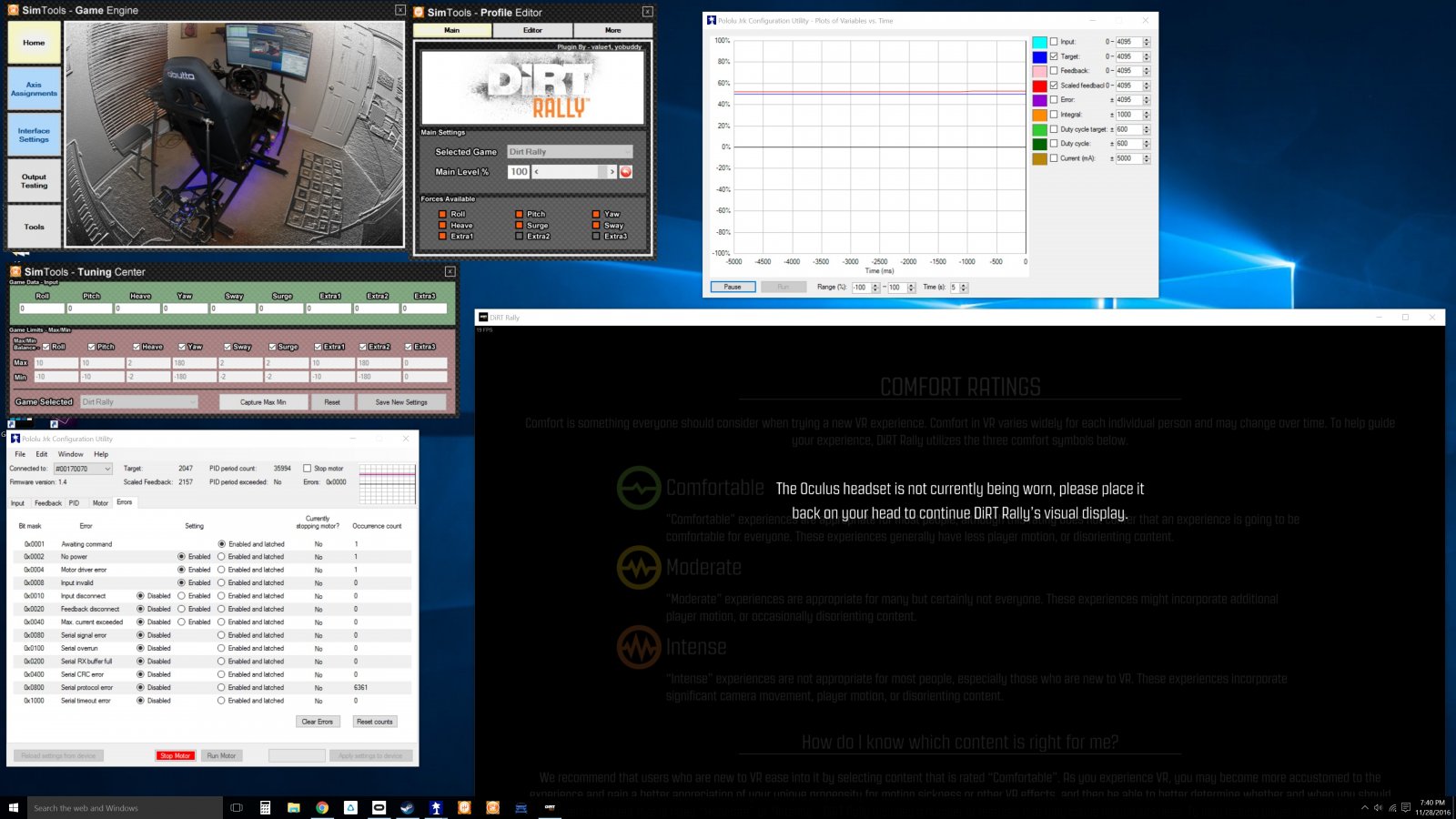This screenshot has height=819, width=1456.
Task: Launch Google Chrome from the taskbar
Action: [x=322, y=807]
